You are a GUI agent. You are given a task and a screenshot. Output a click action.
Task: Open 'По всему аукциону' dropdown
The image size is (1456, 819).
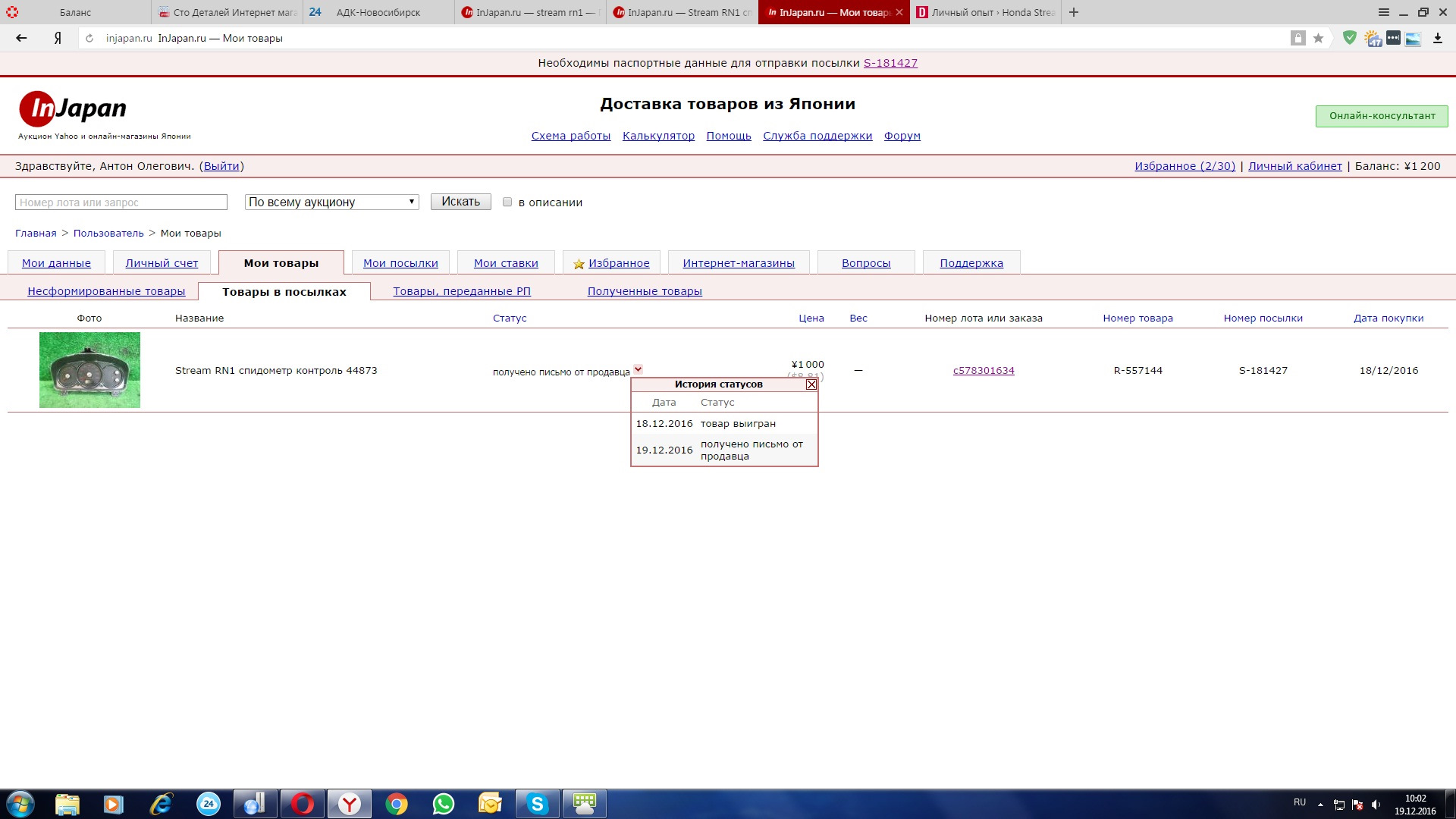click(332, 202)
